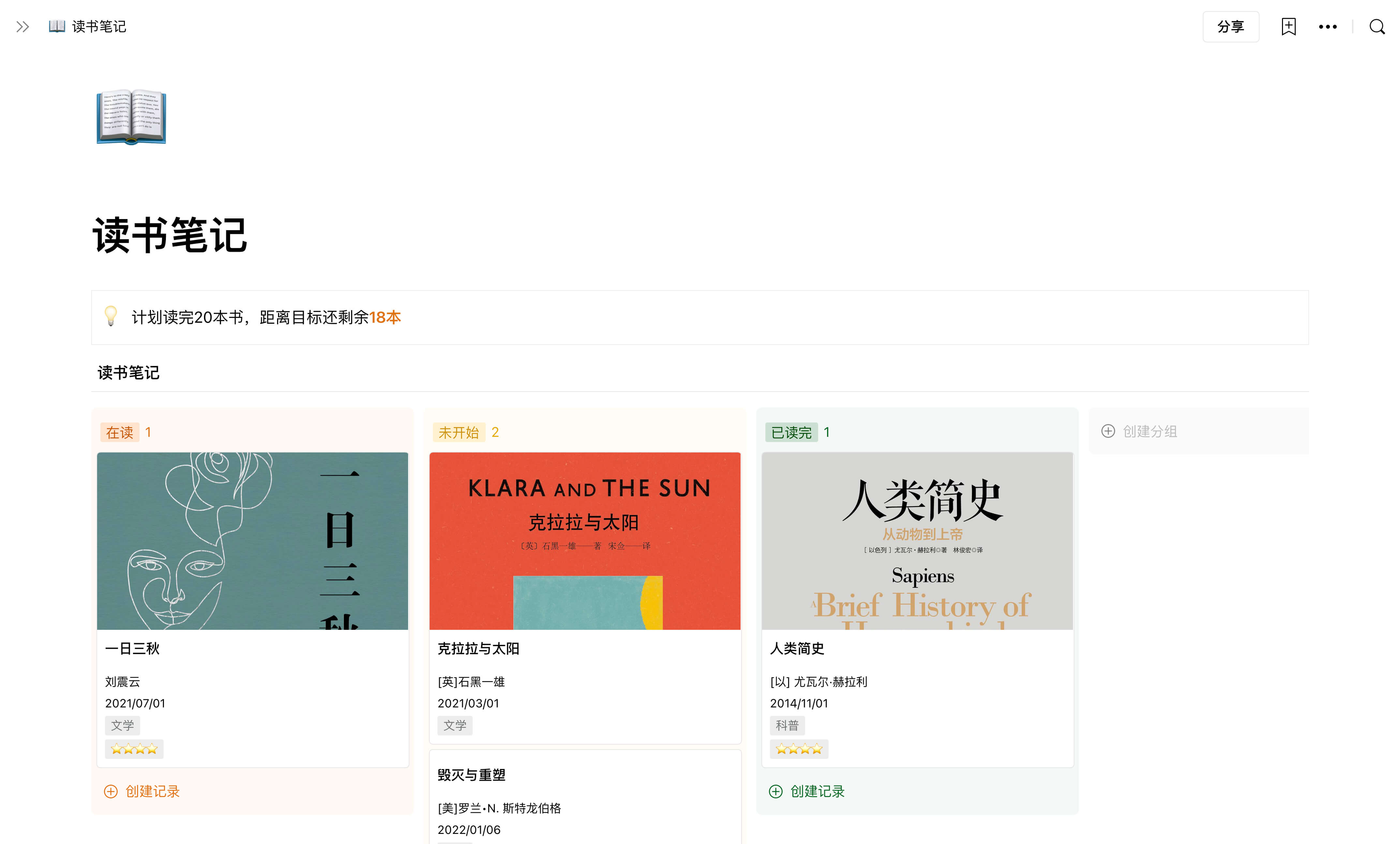Viewport: 1400px width, 844px height.
Task: Click date 2014/11/01
Action: click(x=799, y=703)
